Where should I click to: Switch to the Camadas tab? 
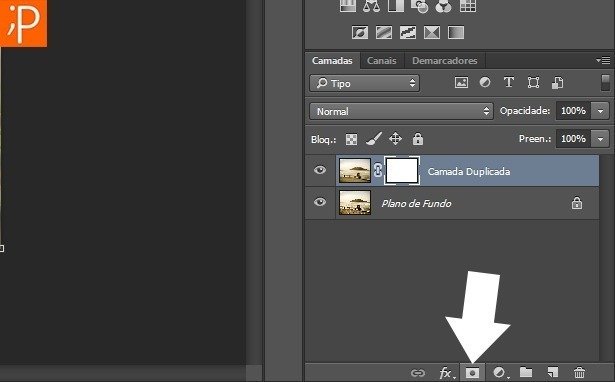point(332,61)
